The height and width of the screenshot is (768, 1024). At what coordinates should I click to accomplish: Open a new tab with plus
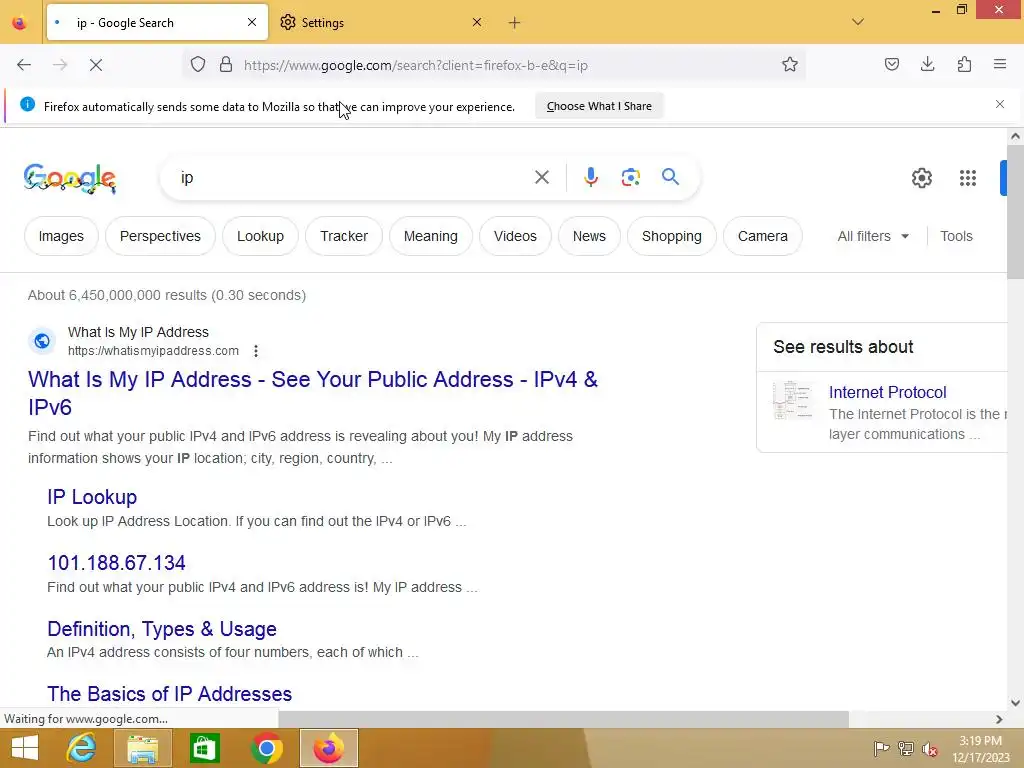click(x=515, y=23)
